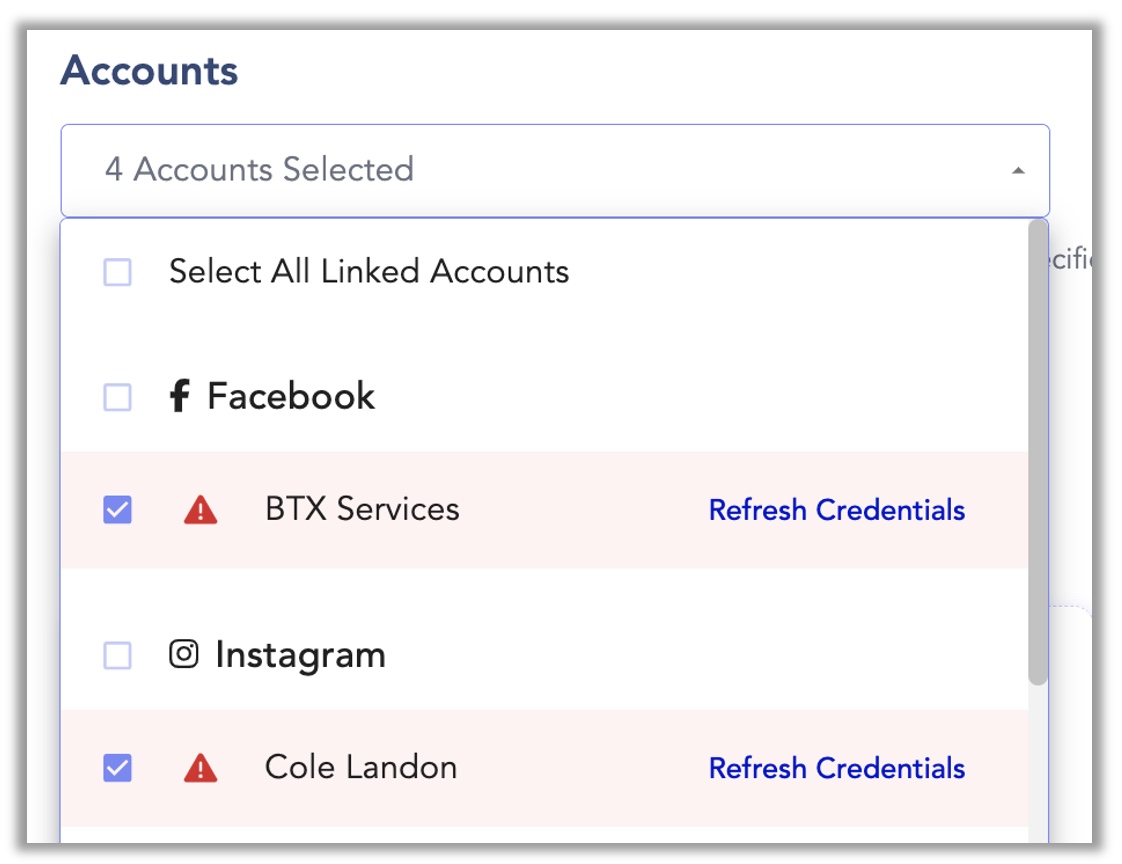Tick the Instagram group checkbox
The width and height of the screenshot is (1122, 864).
(x=117, y=655)
